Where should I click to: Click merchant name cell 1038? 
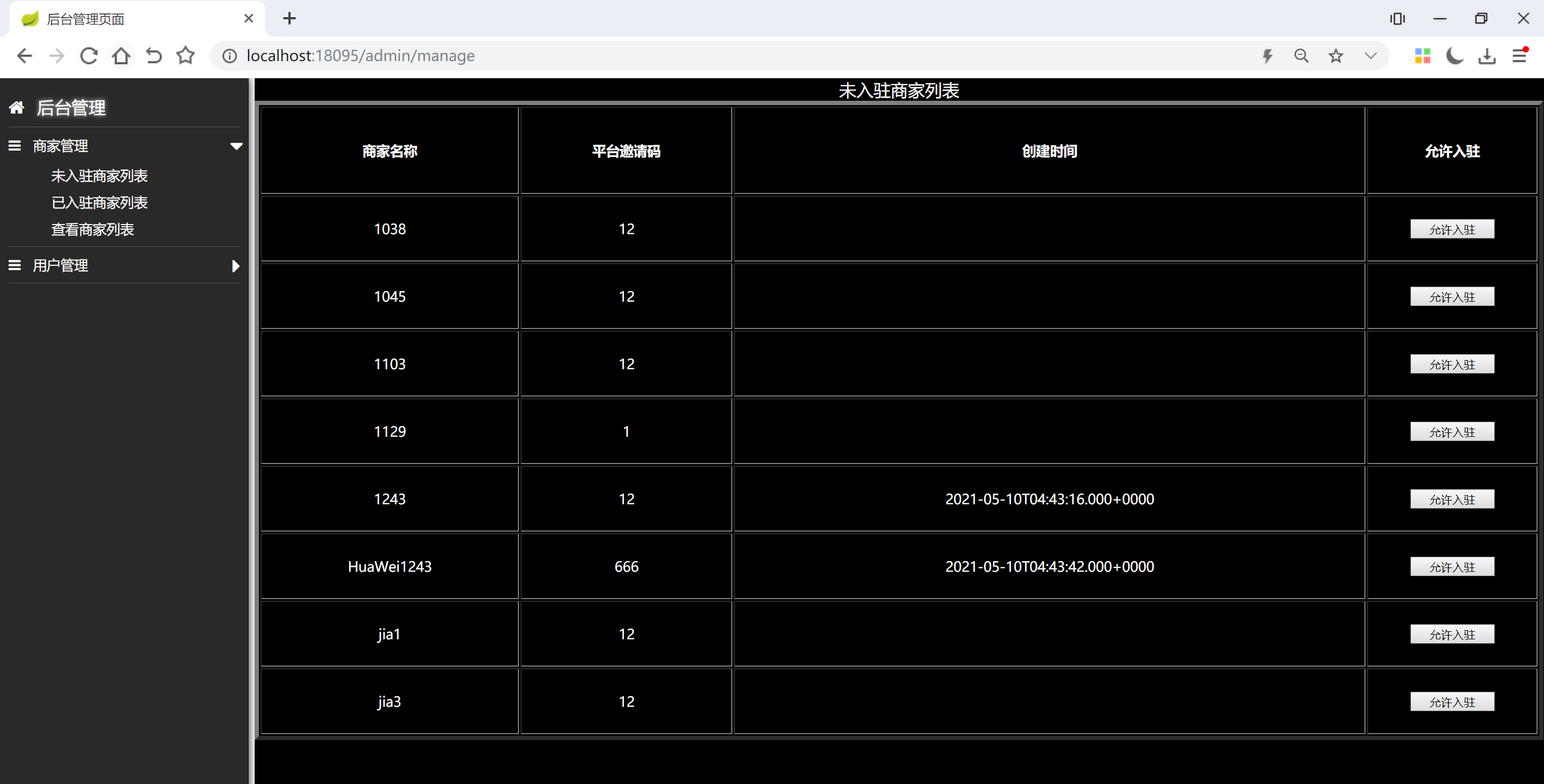tap(390, 229)
